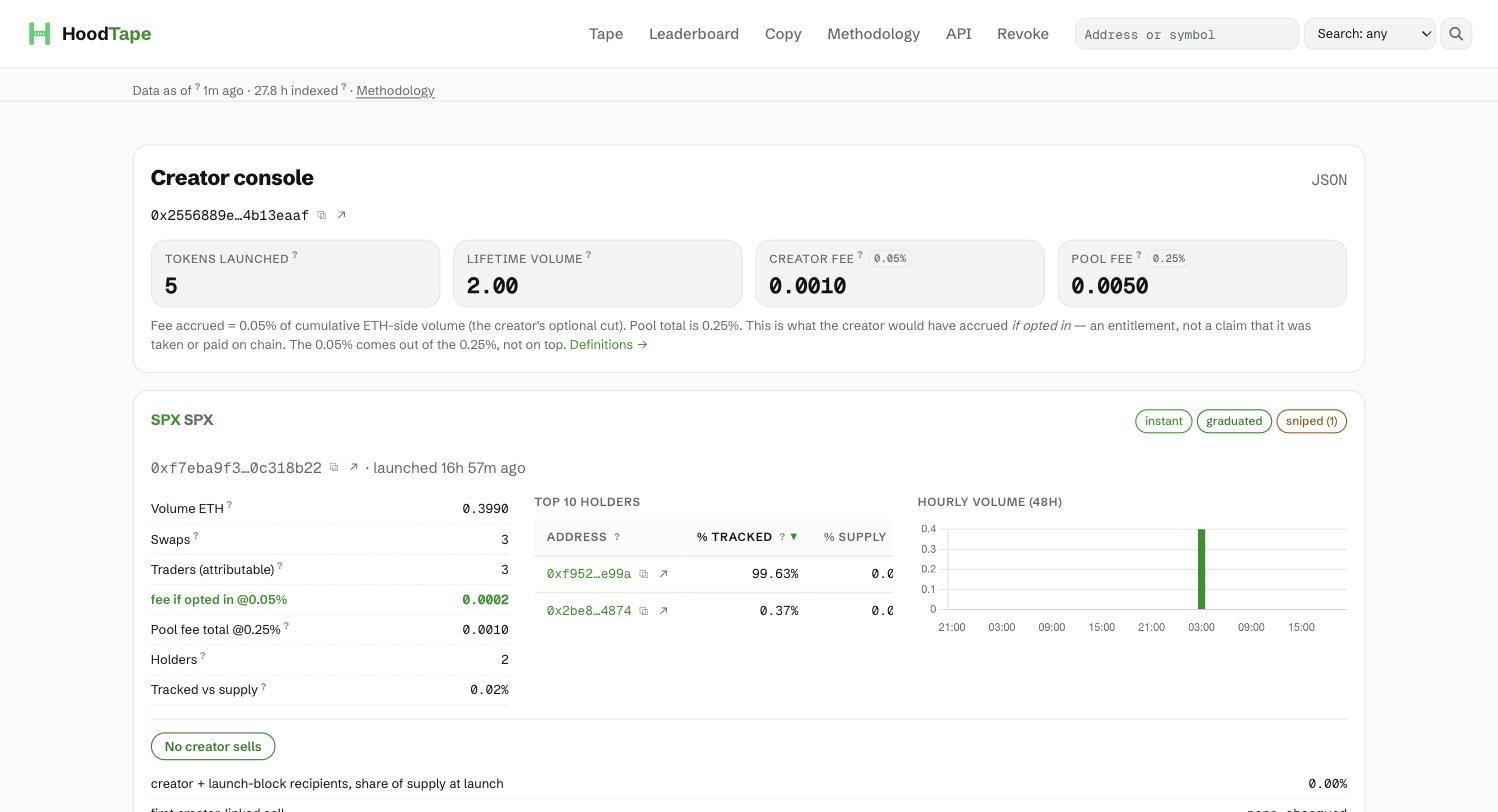Click the No creator sells badge
The image size is (1498, 812).
pyautogui.click(x=213, y=747)
